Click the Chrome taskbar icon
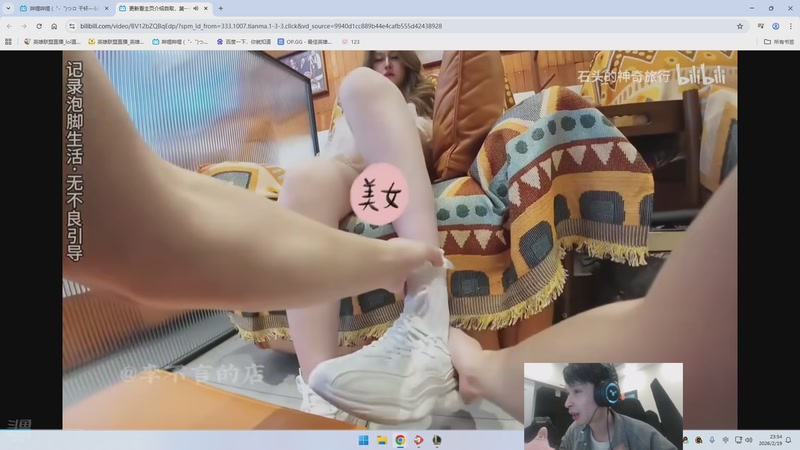The height and width of the screenshot is (450, 800). point(400,440)
